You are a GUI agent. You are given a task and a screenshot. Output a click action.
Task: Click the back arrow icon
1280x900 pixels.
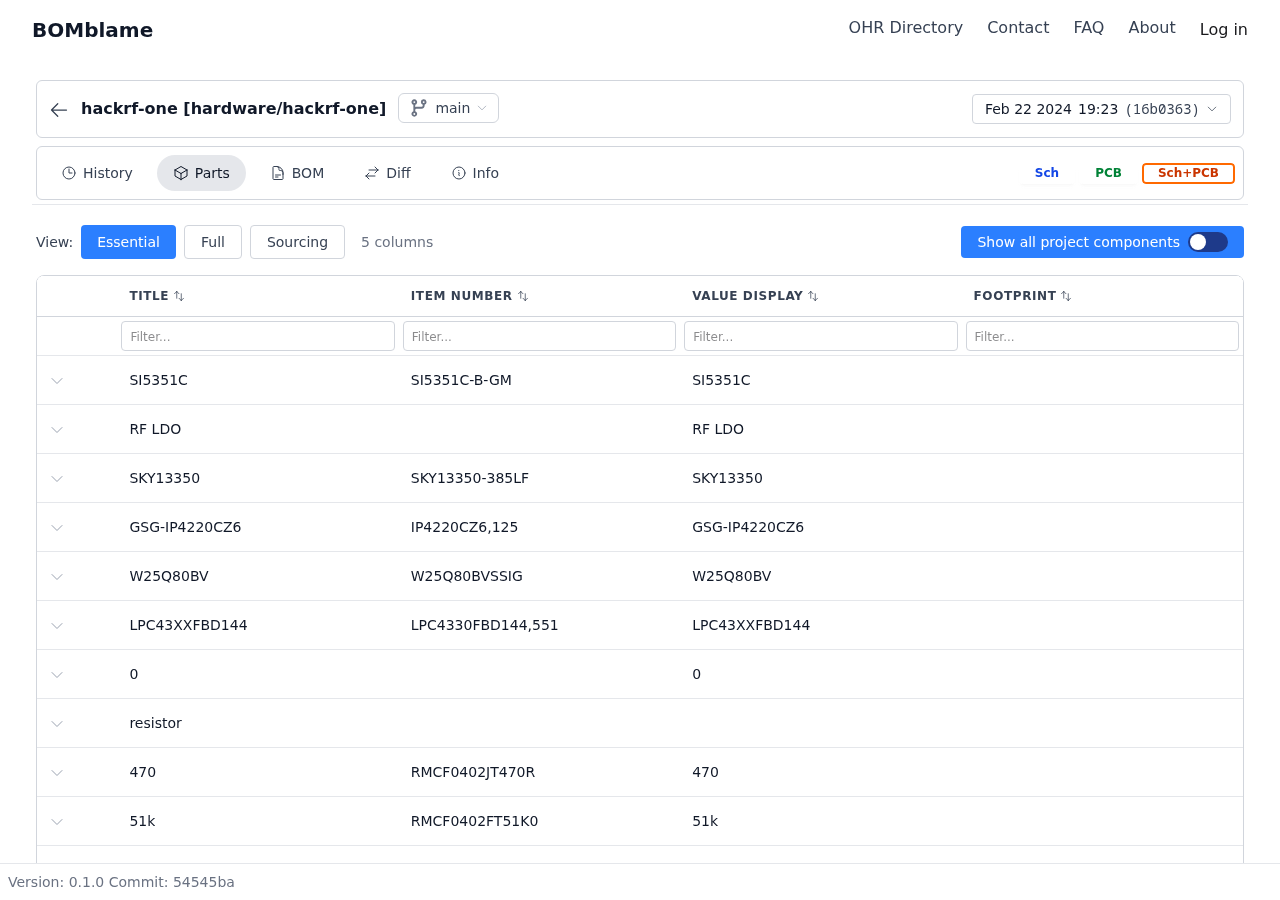tap(59, 109)
